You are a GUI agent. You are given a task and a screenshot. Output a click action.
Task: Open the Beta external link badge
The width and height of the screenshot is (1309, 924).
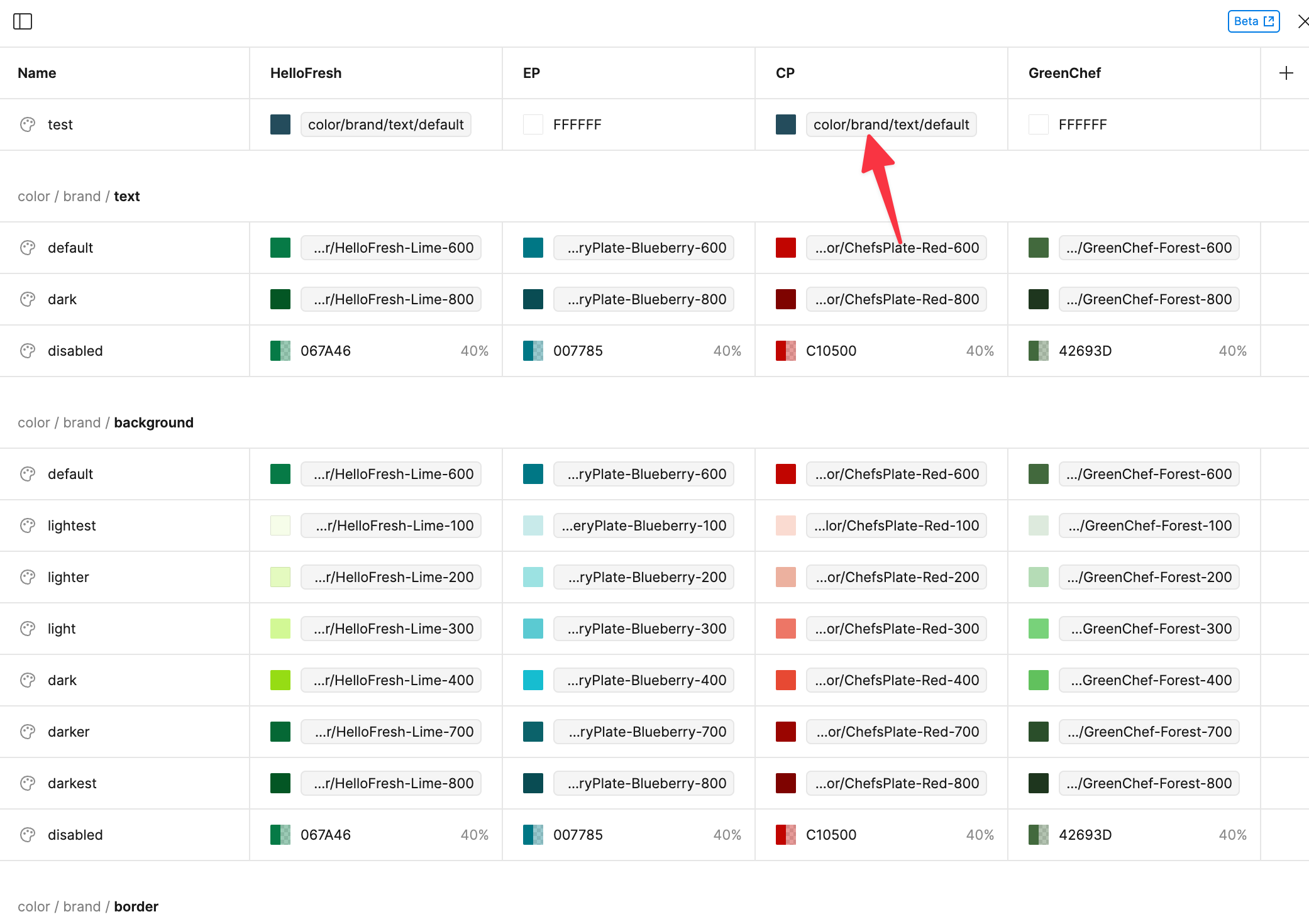point(1254,21)
